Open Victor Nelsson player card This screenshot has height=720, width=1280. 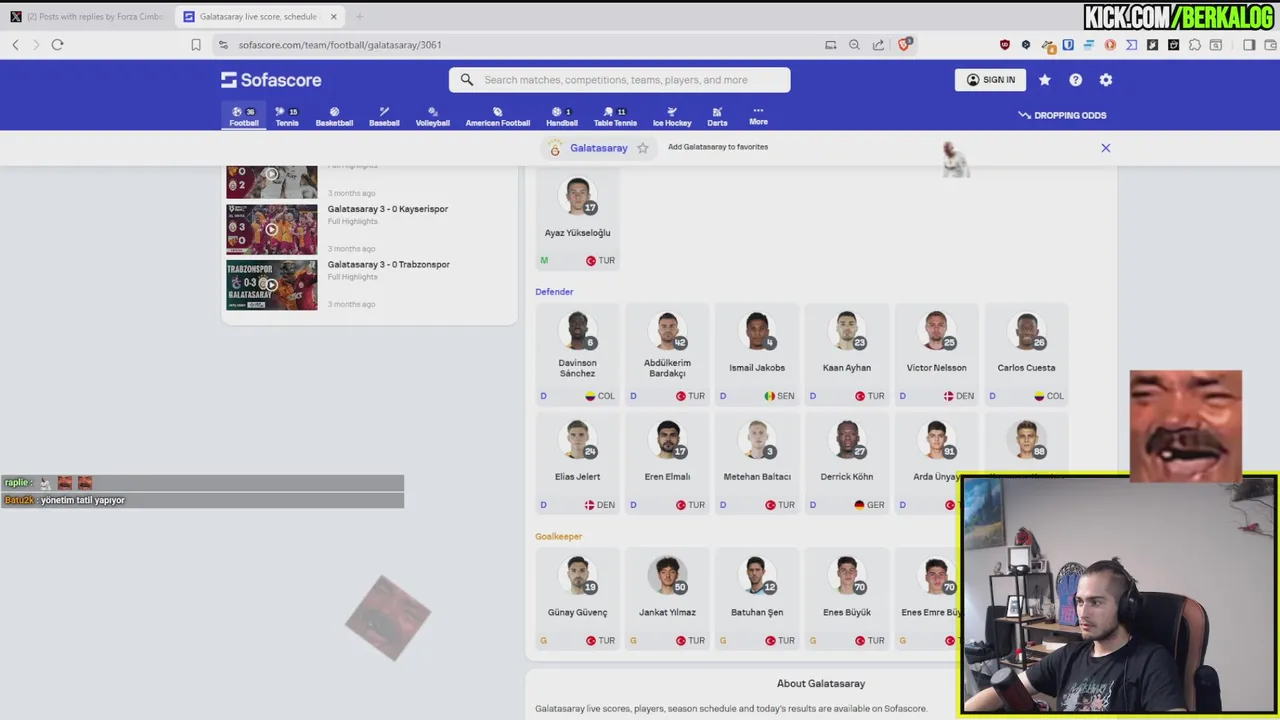[x=937, y=356]
